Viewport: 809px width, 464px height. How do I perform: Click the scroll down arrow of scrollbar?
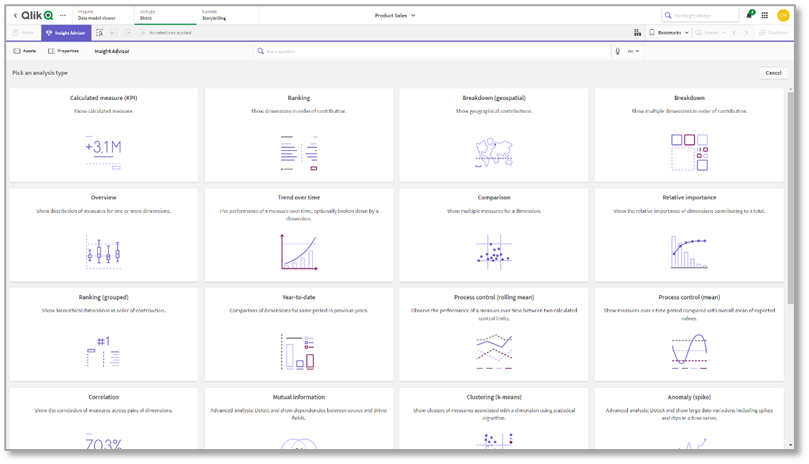(x=790, y=445)
